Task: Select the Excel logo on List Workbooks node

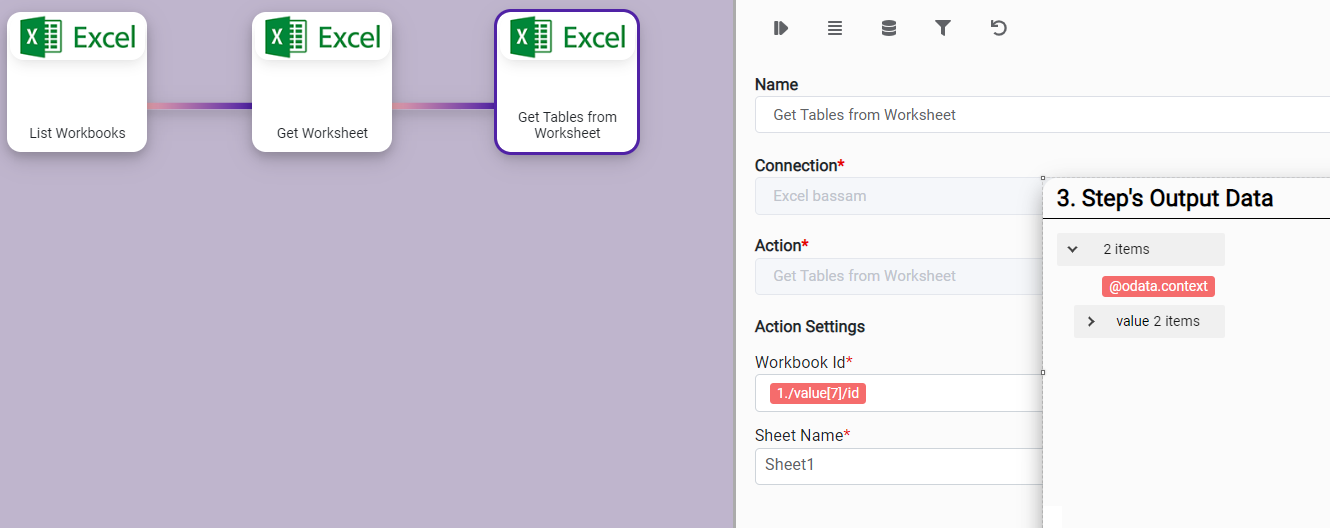Action: pyautogui.click(x=77, y=38)
